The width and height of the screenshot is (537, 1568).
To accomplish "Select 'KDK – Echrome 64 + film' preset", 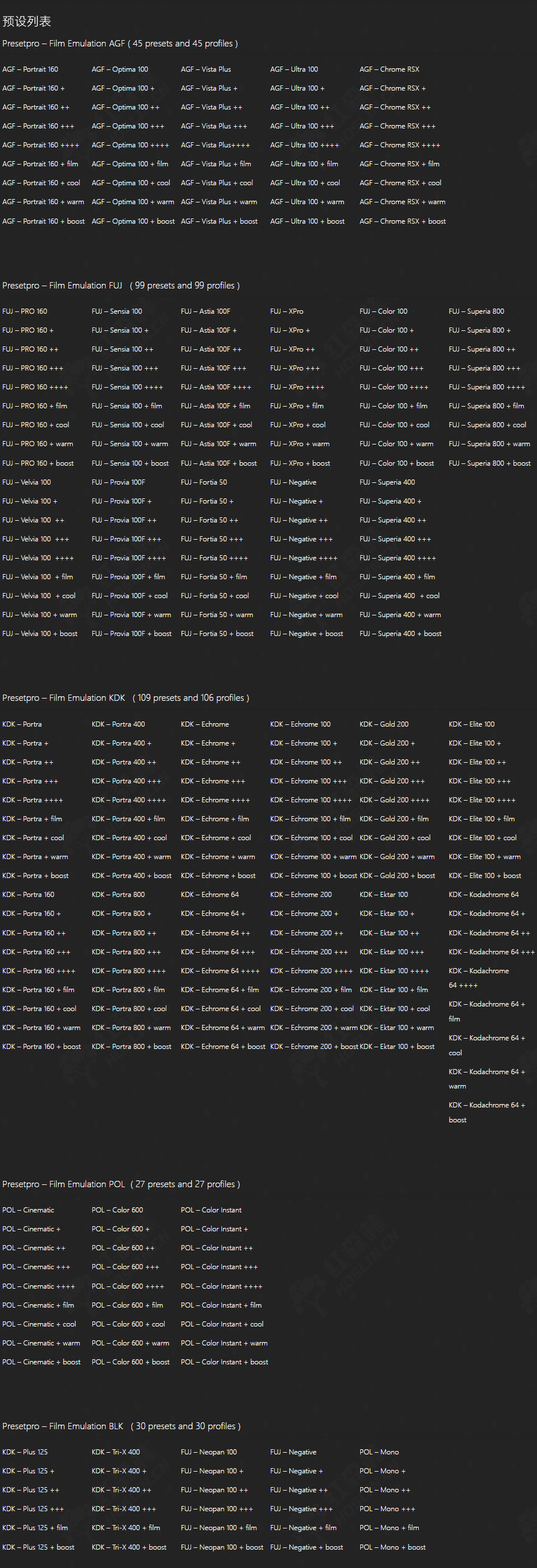I will point(220,990).
